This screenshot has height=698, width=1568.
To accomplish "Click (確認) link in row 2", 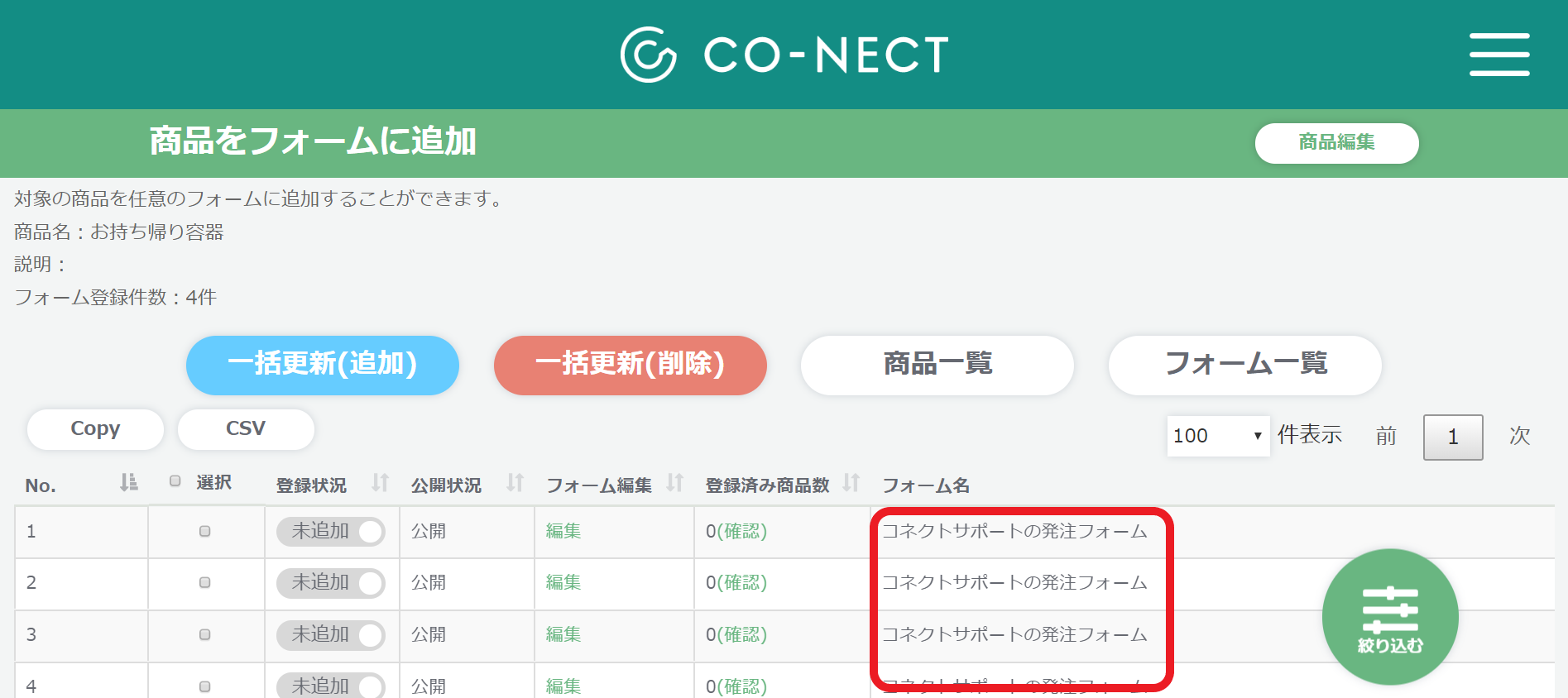I will click(x=741, y=583).
